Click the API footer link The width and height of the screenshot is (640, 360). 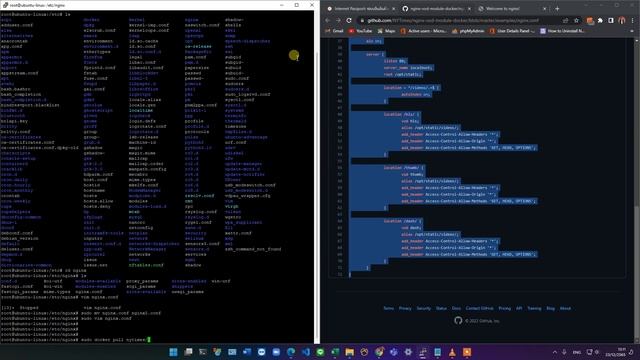(519, 309)
